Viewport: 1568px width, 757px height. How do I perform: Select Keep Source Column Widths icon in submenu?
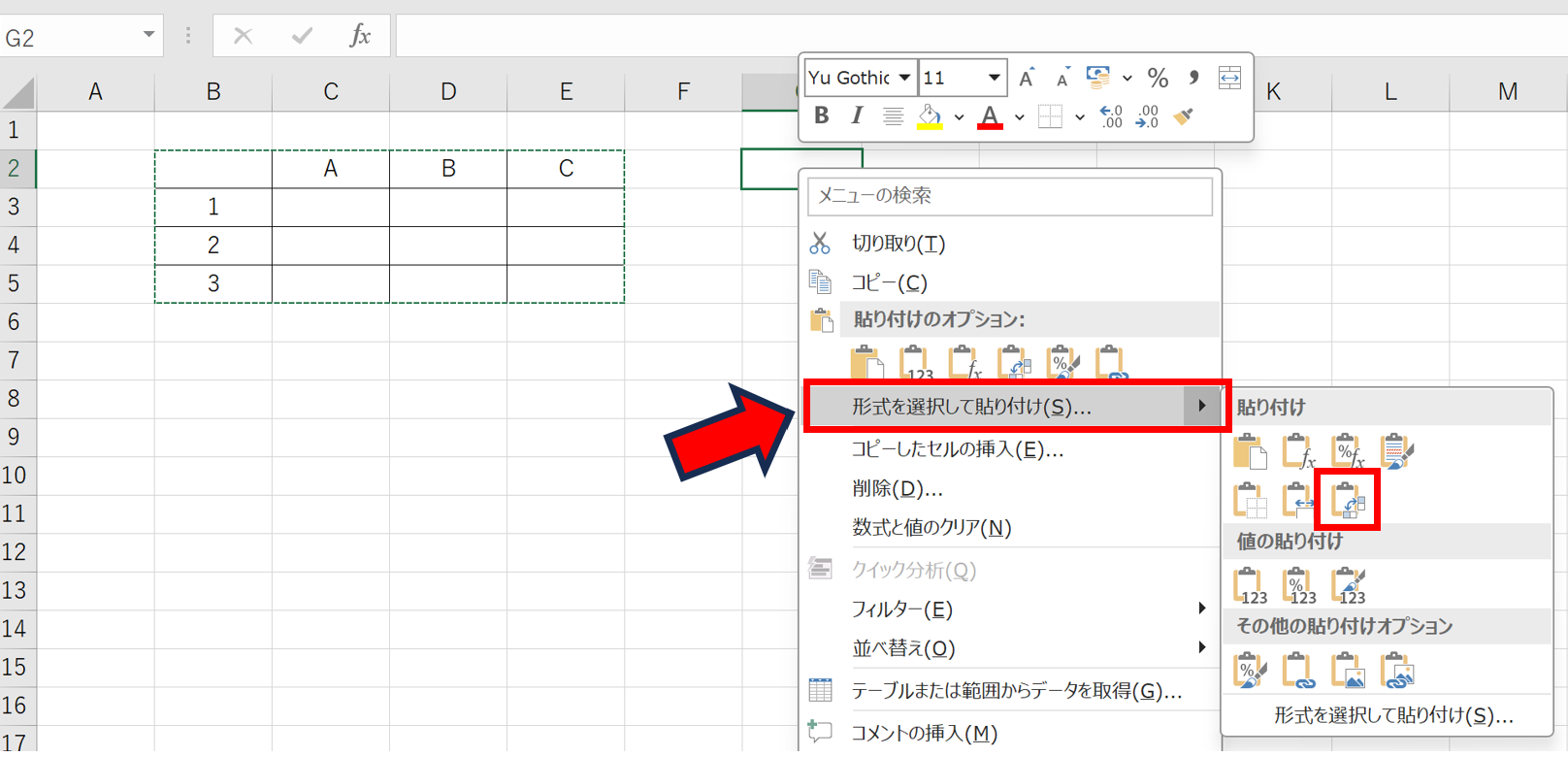pos(1298,500)
